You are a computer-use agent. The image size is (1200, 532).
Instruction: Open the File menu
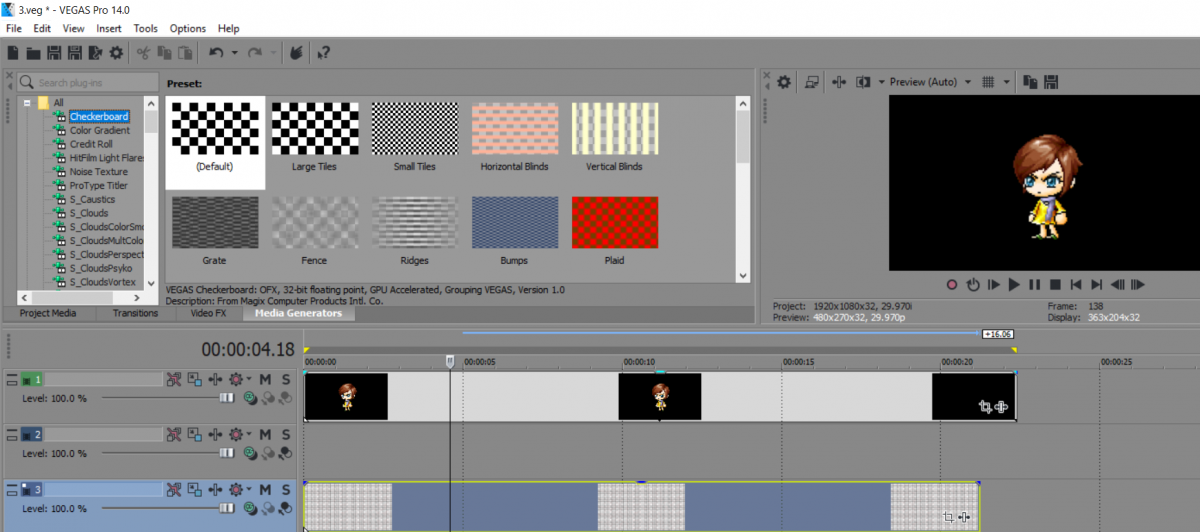coord(13,28)
